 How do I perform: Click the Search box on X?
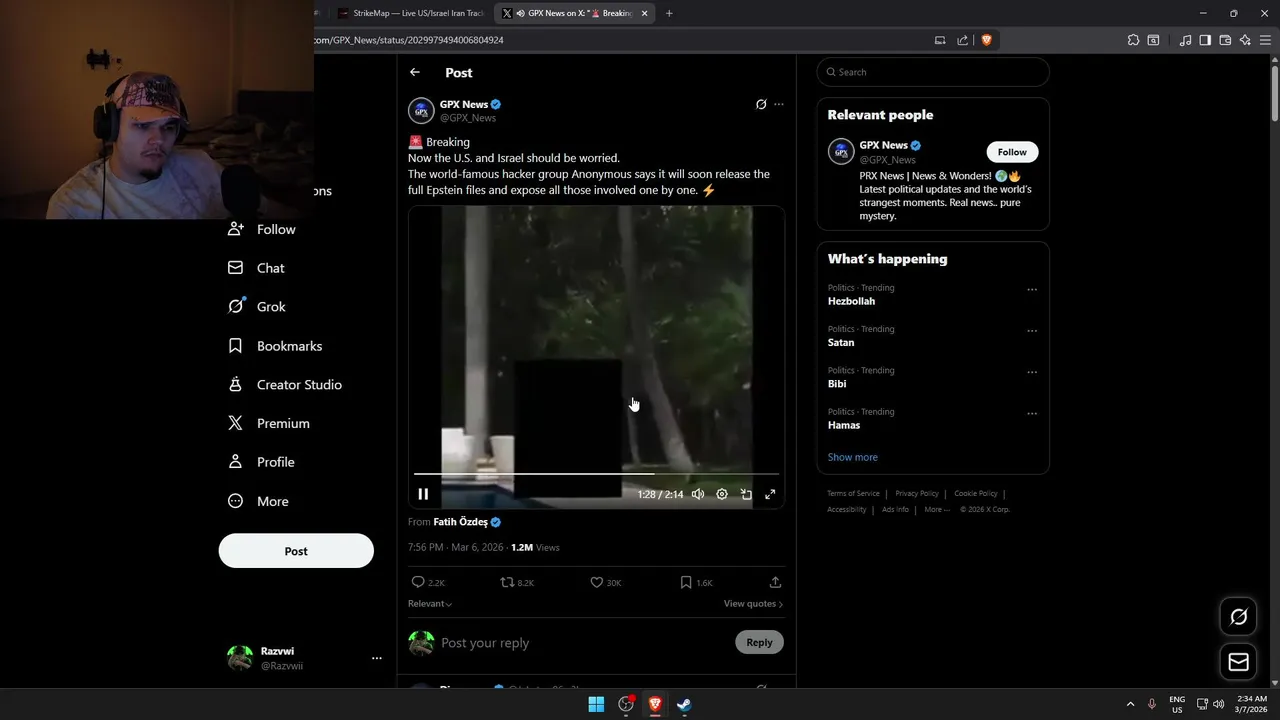pos(933,72)
